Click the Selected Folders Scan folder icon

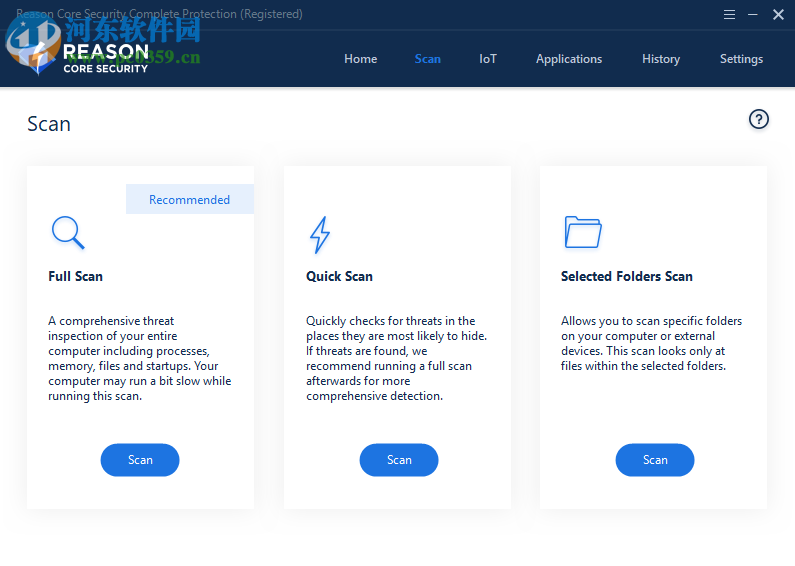tap(583, 232)
